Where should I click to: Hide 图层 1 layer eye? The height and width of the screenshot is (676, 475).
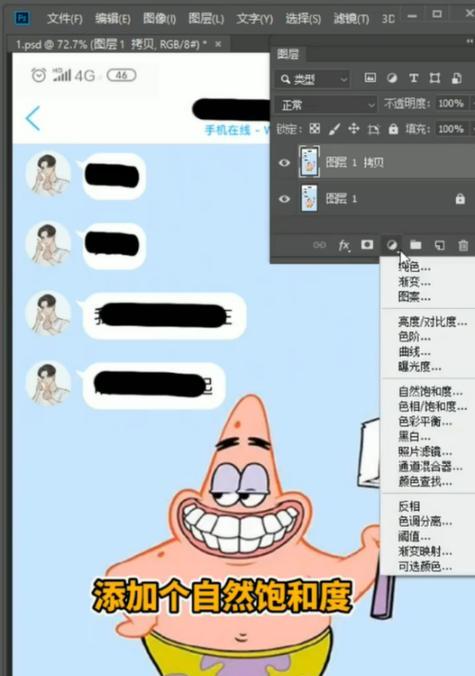(x=284, y=199)
